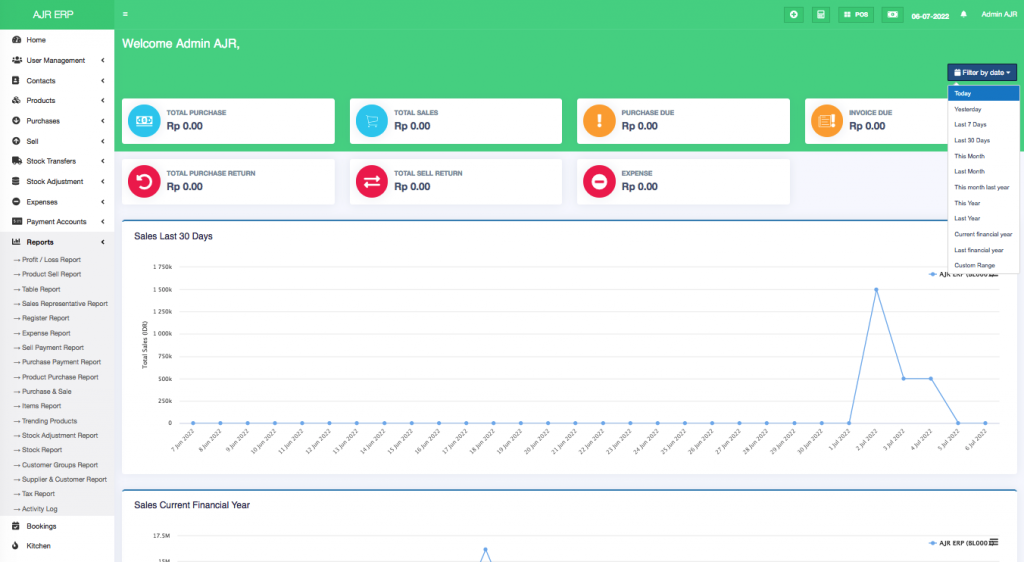Toggle sidebar with the hamburger icon
Viewport: 1024px width, 562px height.
[x=125, y=15]
